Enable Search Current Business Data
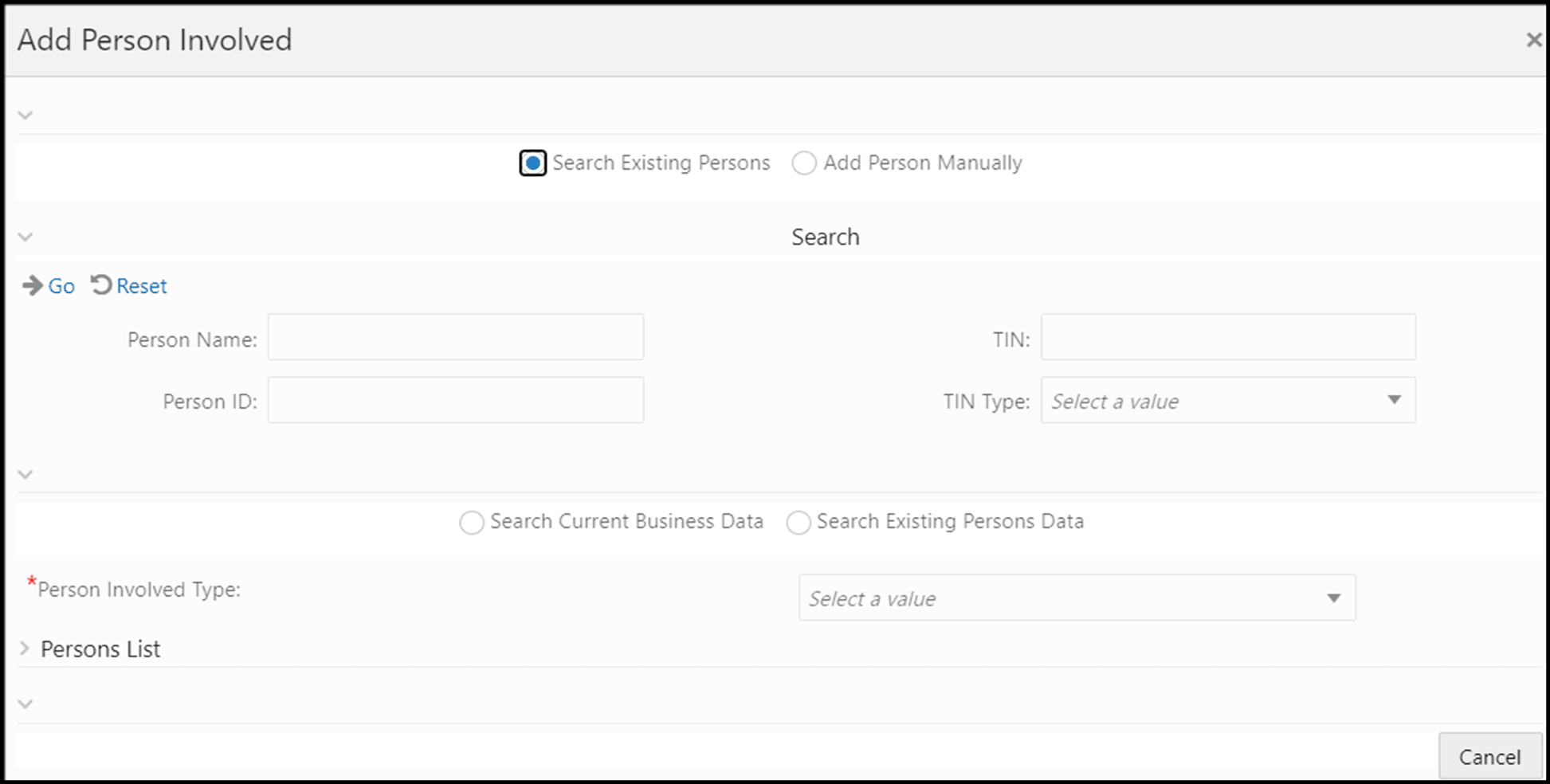 coord(471,523)
